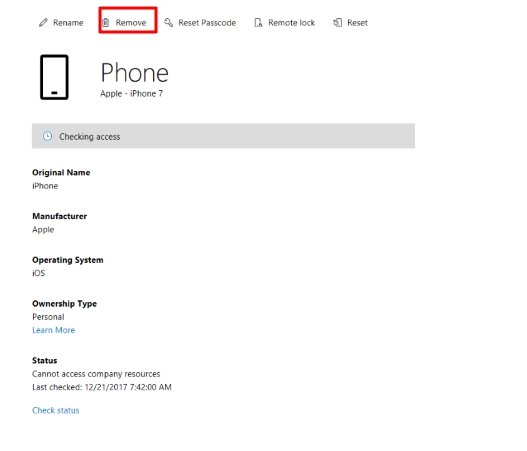Select the Rename label in toolbar
Screen dimensions: 527x451
(x=68, y=23)
